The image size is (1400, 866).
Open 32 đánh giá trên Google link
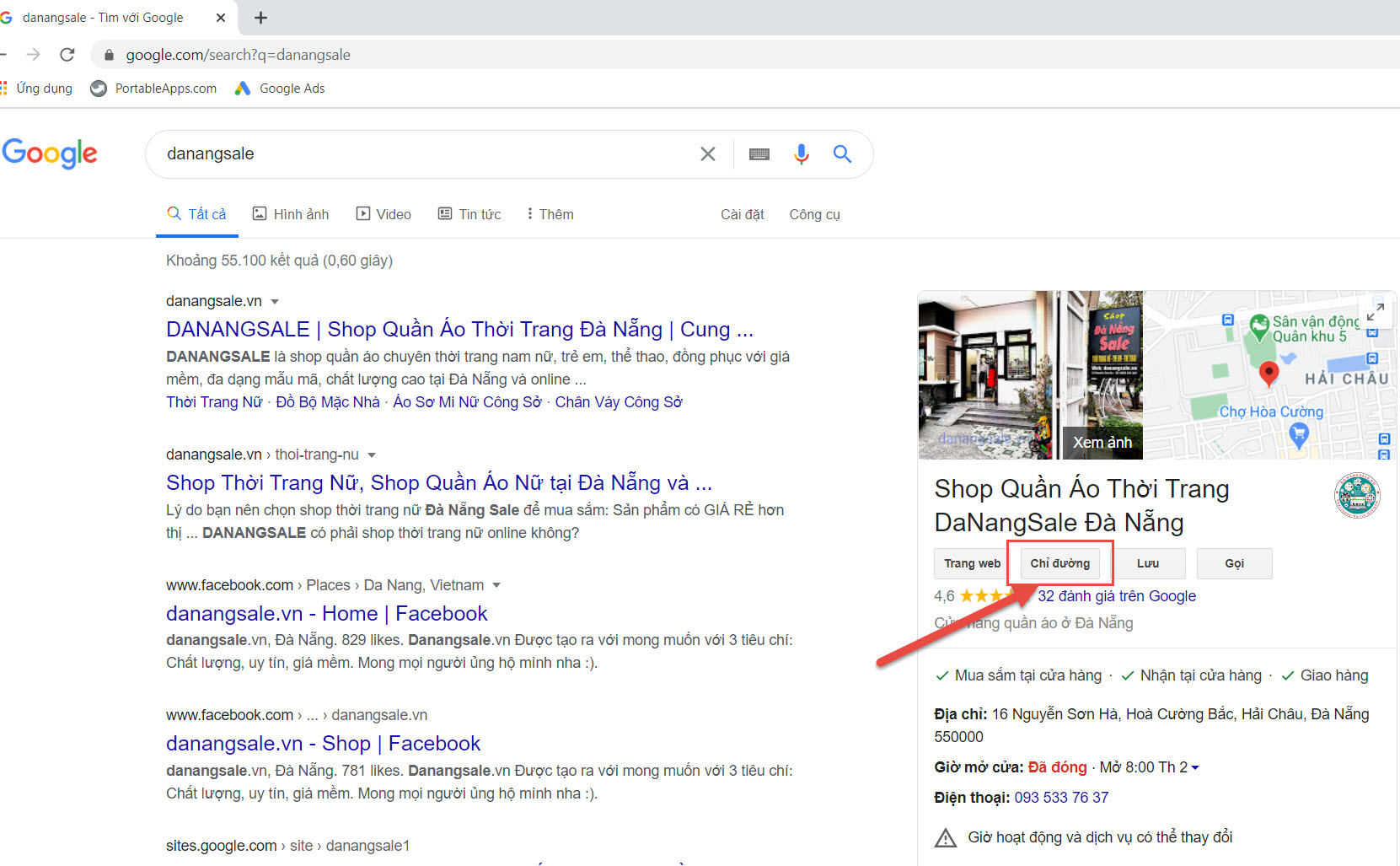pos(1116,596)
